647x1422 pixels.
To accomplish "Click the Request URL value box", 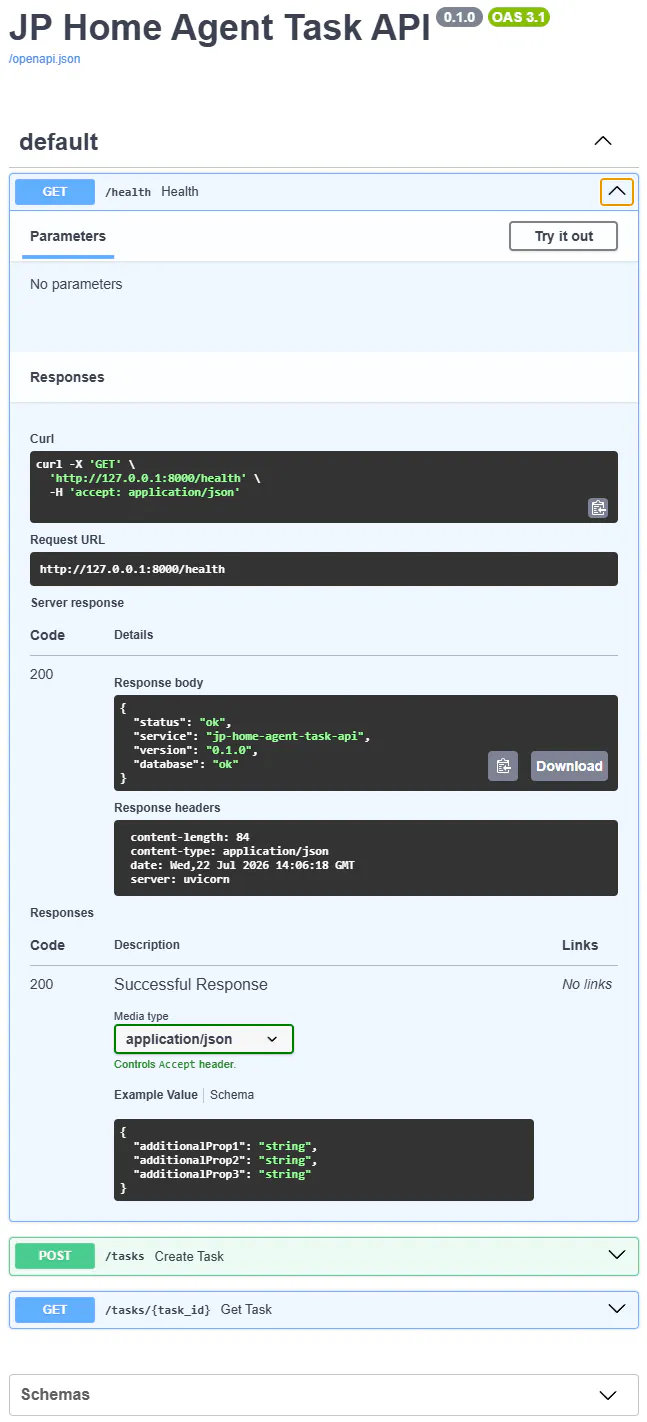I will [x=324, y=569].
